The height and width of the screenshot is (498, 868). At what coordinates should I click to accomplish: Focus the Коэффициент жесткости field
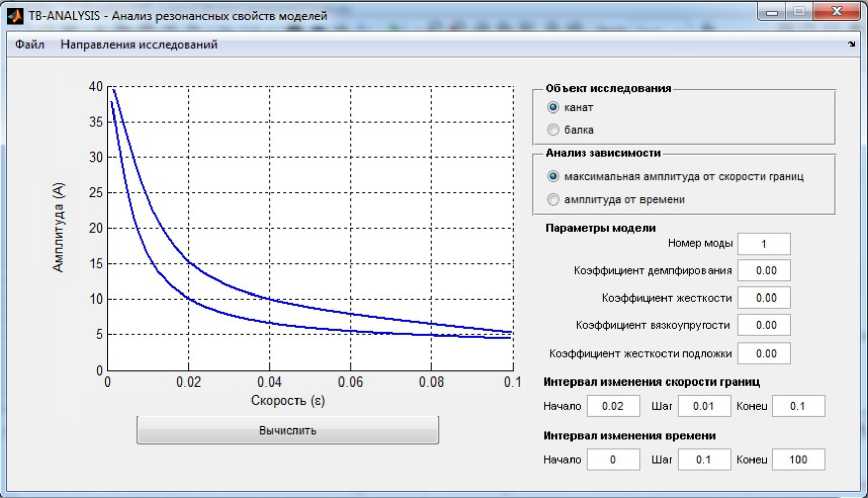pyautogui.click(x=764, y=298)
